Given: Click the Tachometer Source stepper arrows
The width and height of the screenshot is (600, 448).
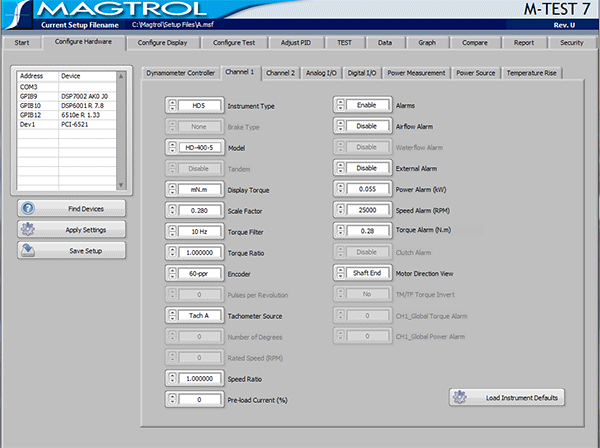Looking at the screenshot, I should 173,316.
